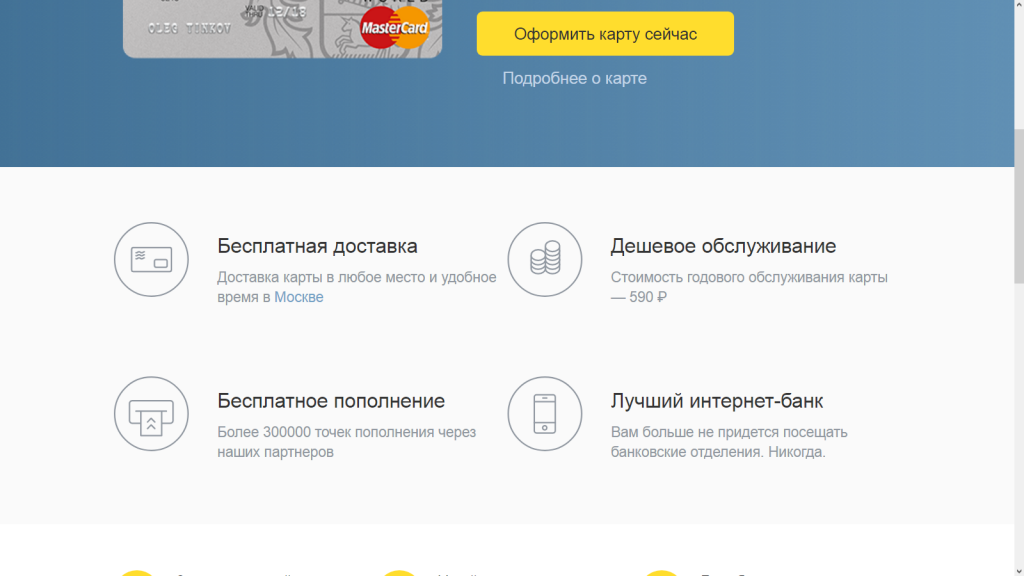Click the "Бесплатное пополнение" heading
This screenshot has height=576, width=1024.
331,401
